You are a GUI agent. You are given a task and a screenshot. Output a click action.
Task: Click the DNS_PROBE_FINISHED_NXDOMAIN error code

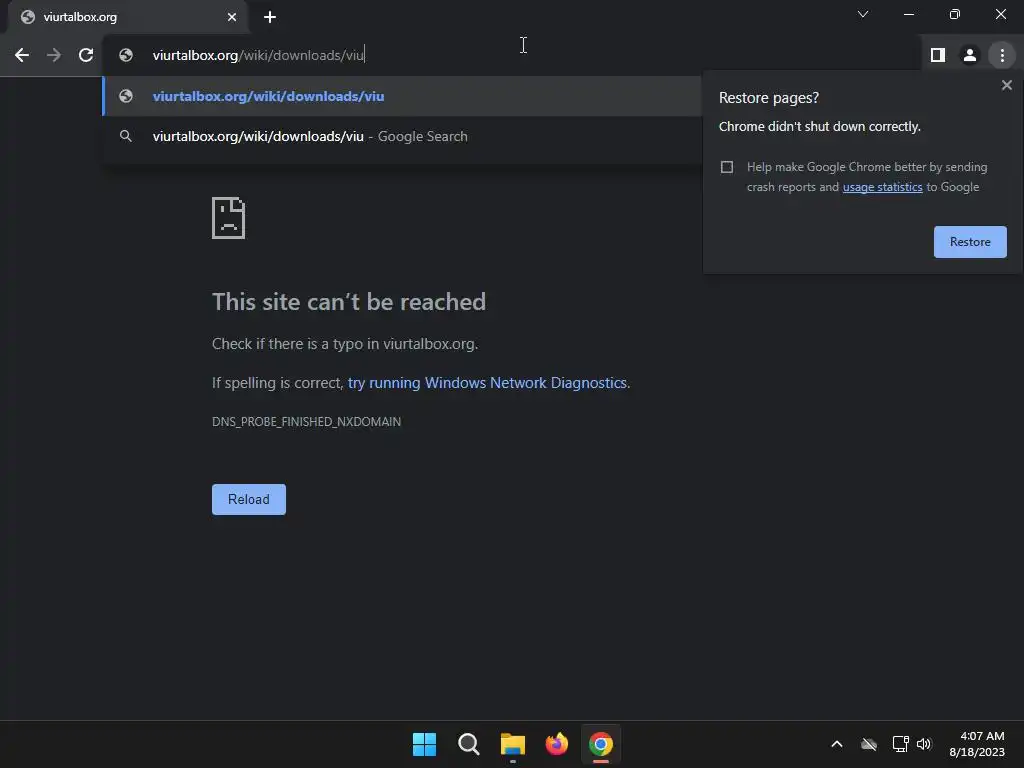pyautogui.click(x=306, y=422)
